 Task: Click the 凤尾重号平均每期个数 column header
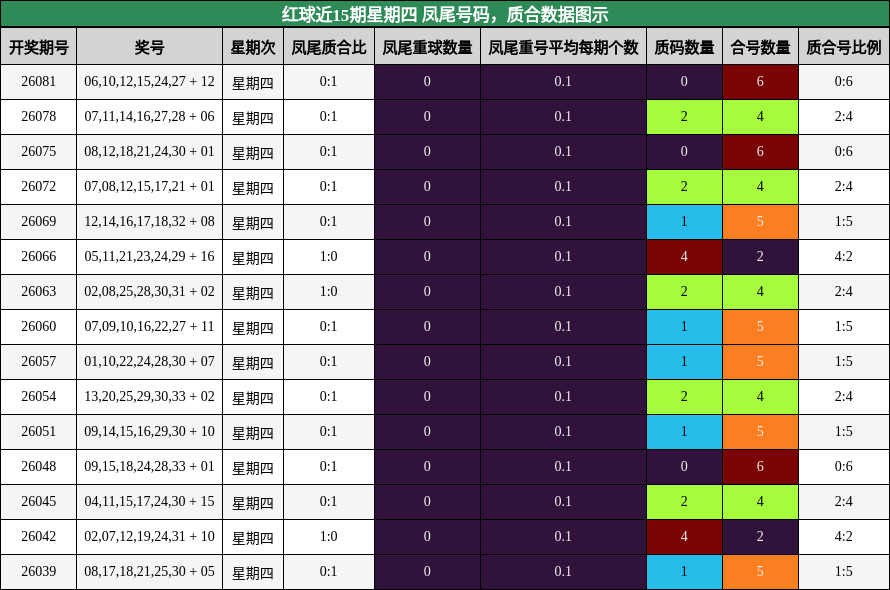click(563, 47)
